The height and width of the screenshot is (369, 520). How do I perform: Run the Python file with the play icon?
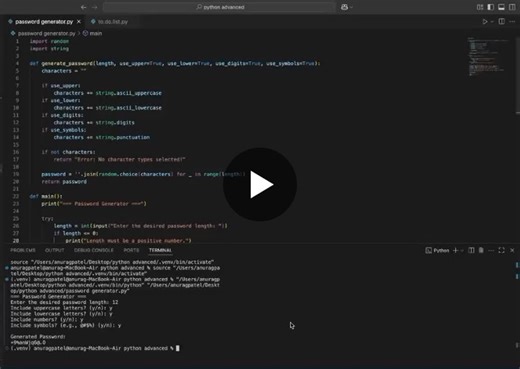(485, 22)
